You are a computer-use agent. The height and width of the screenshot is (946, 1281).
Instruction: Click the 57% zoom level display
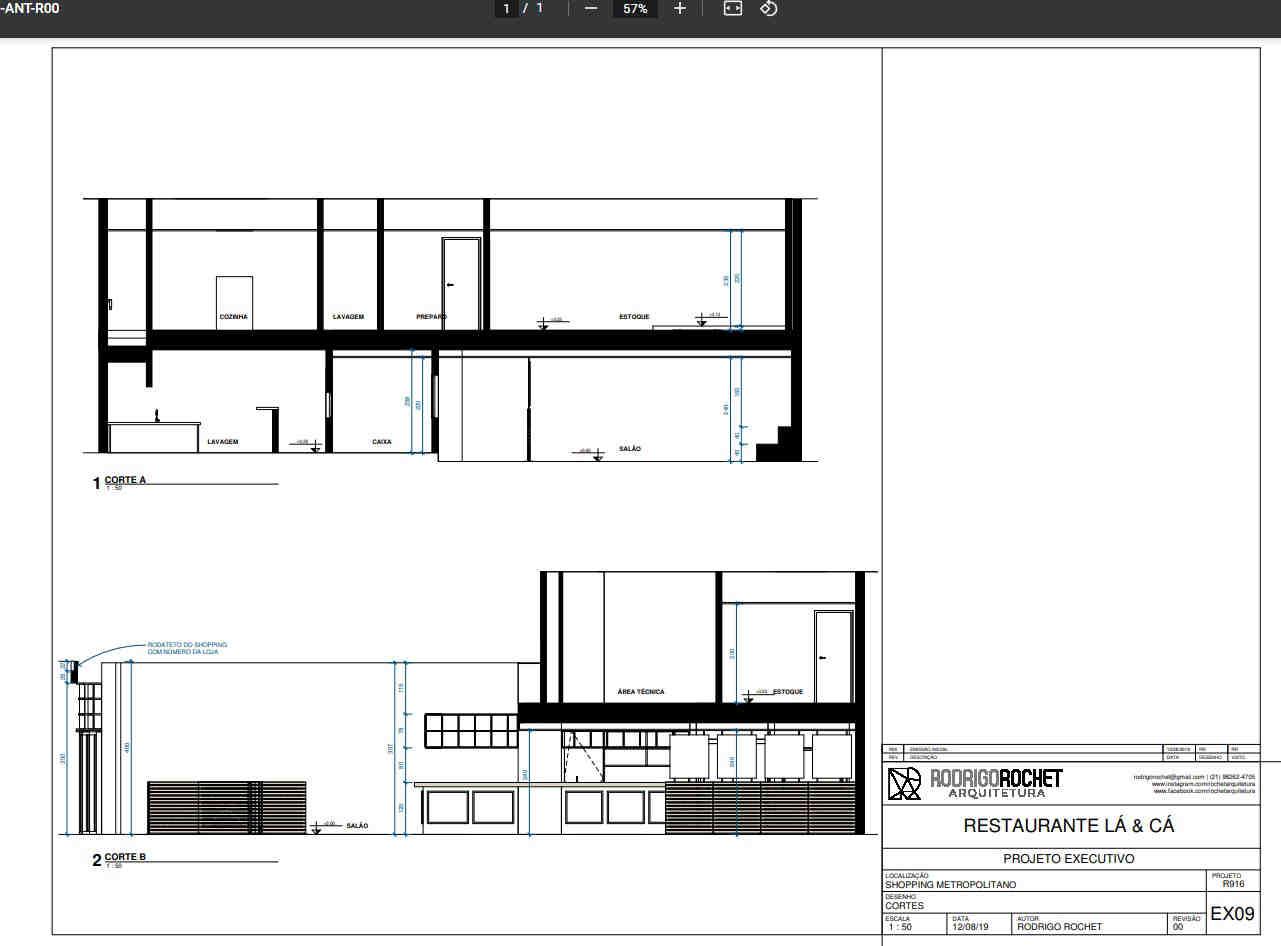634,8
